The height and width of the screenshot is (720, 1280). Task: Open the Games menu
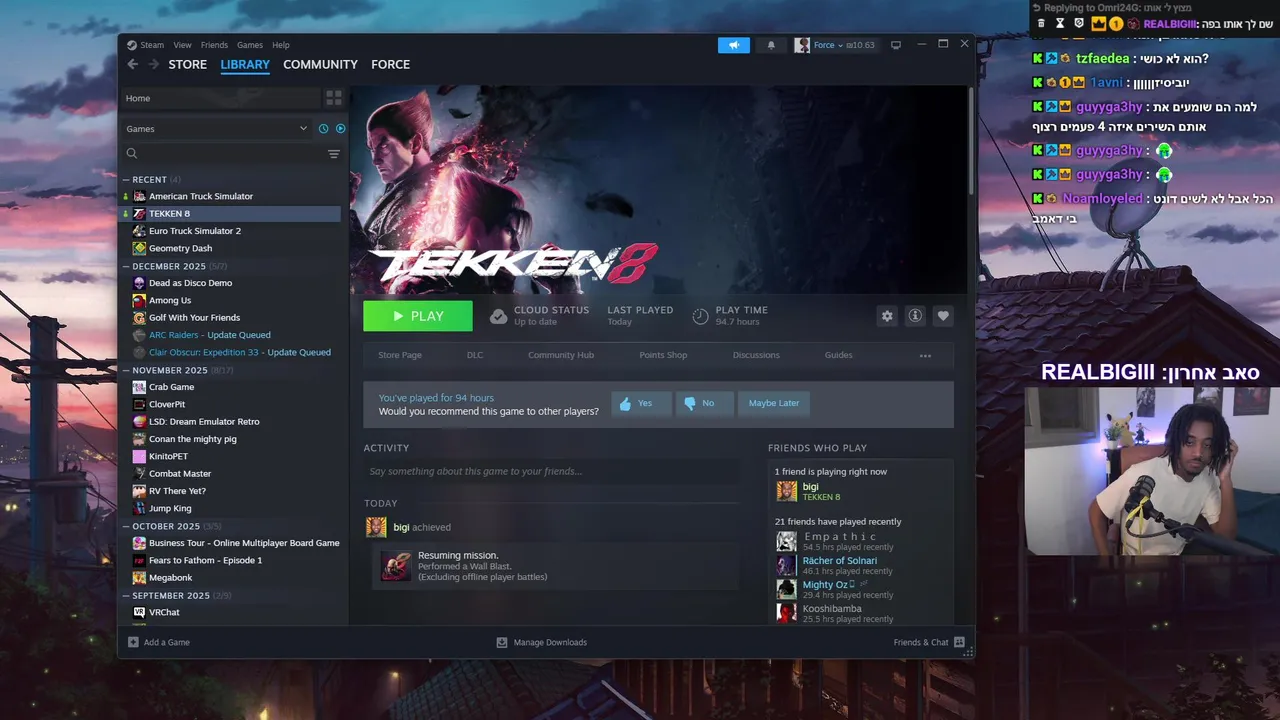250,45
